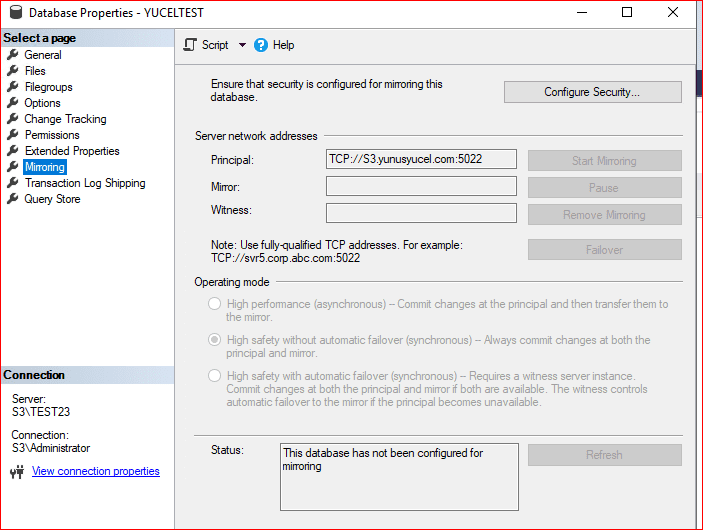Click the wrench icon next to Filegroups
The image size is (703, 530).
pos(13,87)
